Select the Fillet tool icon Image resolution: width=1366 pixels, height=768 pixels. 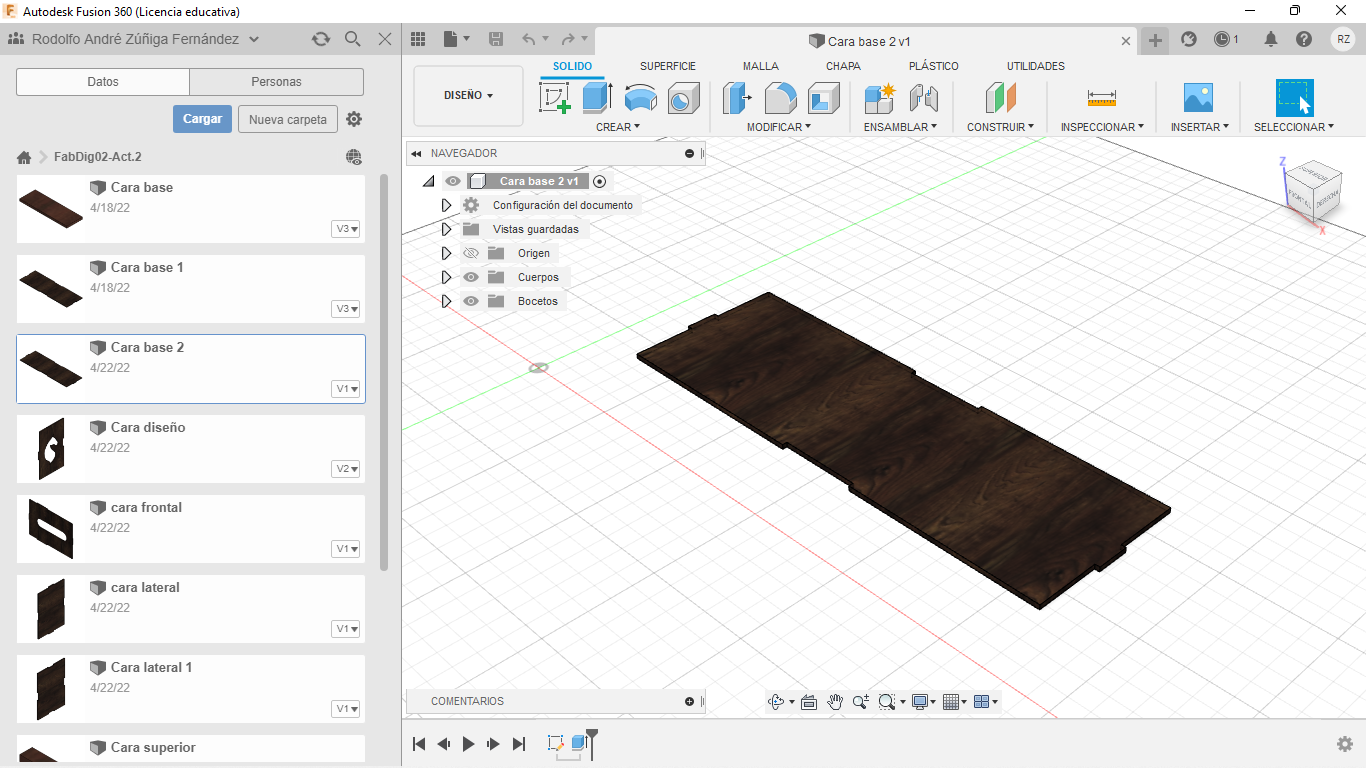pyautogui.click(x=780, y=98)
